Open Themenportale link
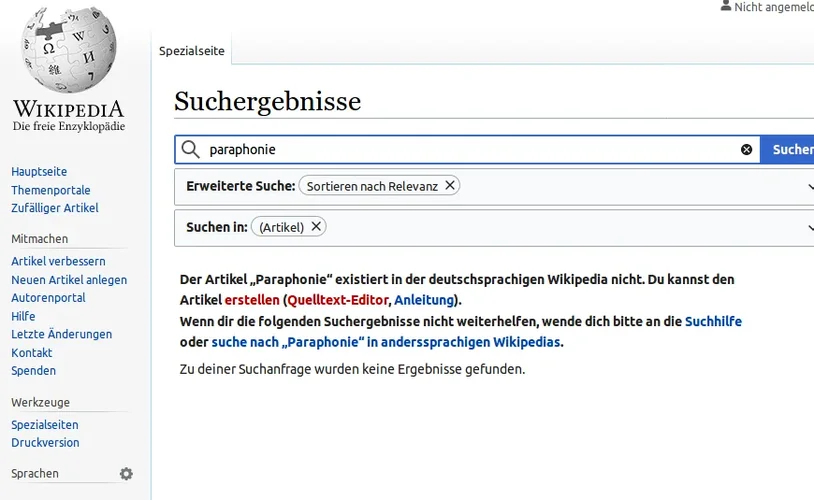The width and height of the screenshot is (814, 500). tap(51, 190)
